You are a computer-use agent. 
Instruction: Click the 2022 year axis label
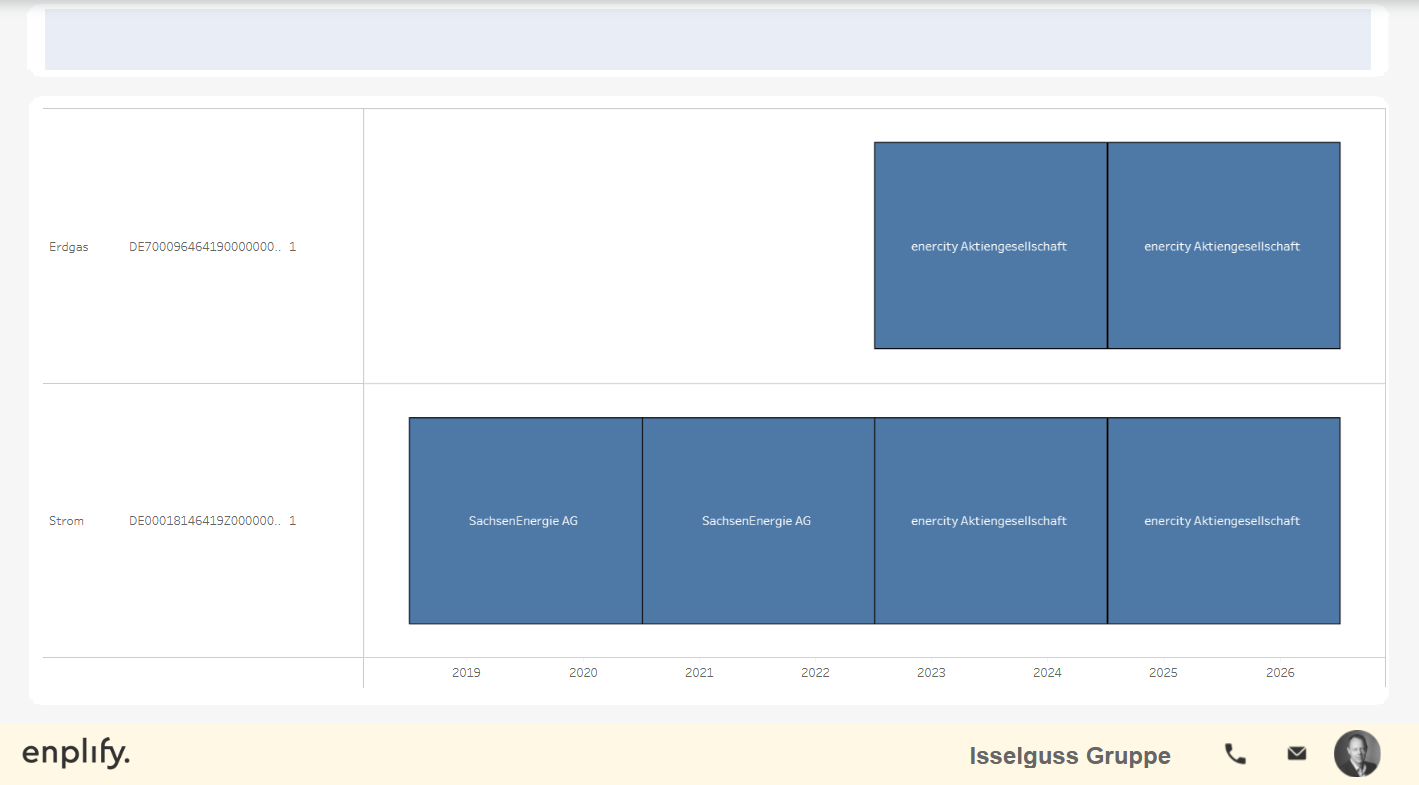coord(815,673)
